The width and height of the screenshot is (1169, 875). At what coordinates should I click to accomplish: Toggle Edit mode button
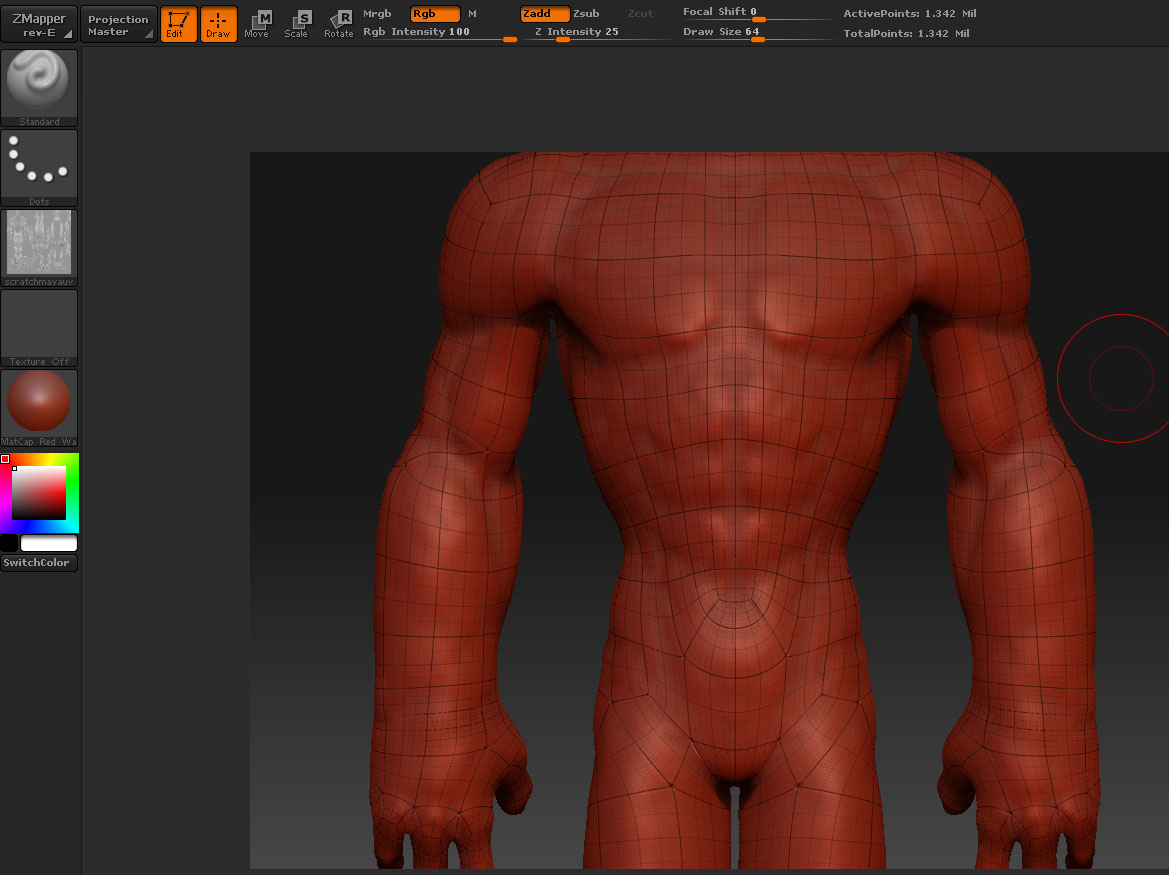pyautogui.click(x=178, y=25)
